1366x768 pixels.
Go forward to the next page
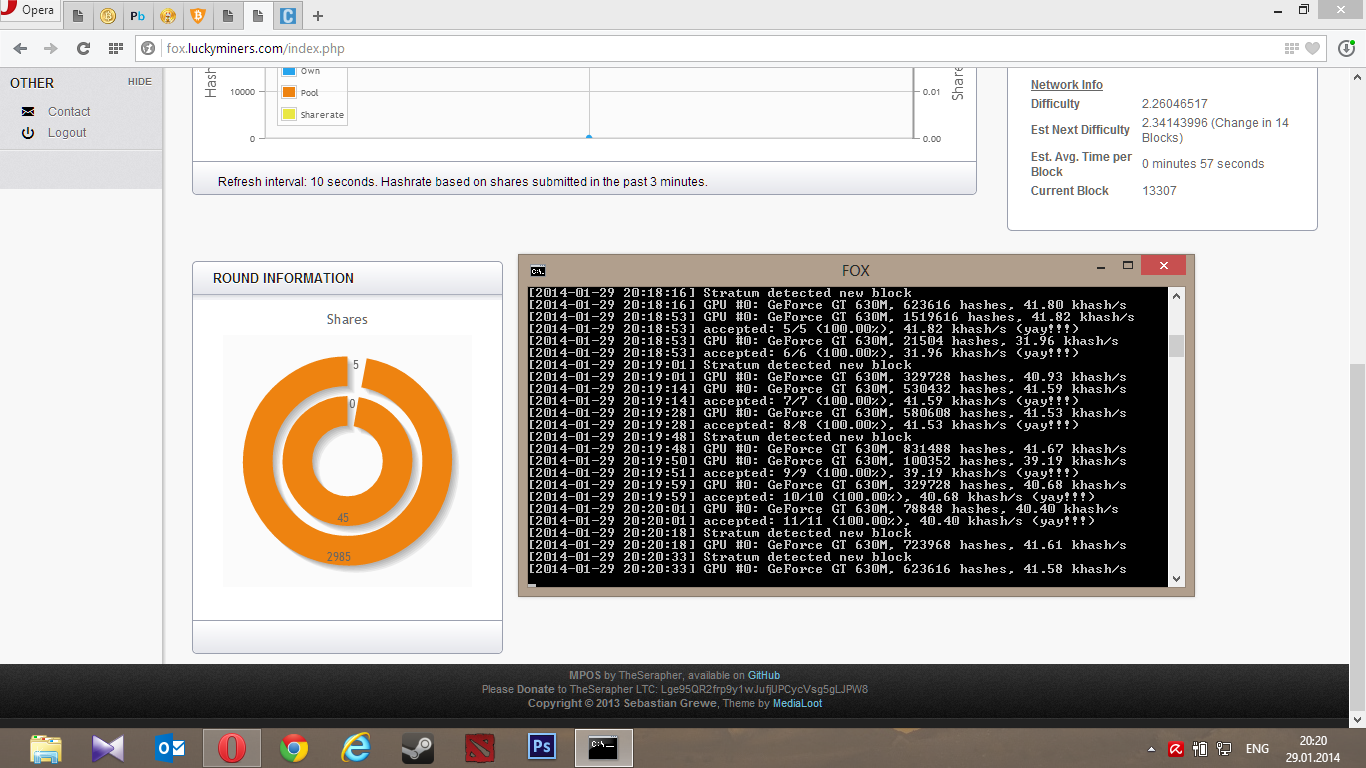pos(50,48)
